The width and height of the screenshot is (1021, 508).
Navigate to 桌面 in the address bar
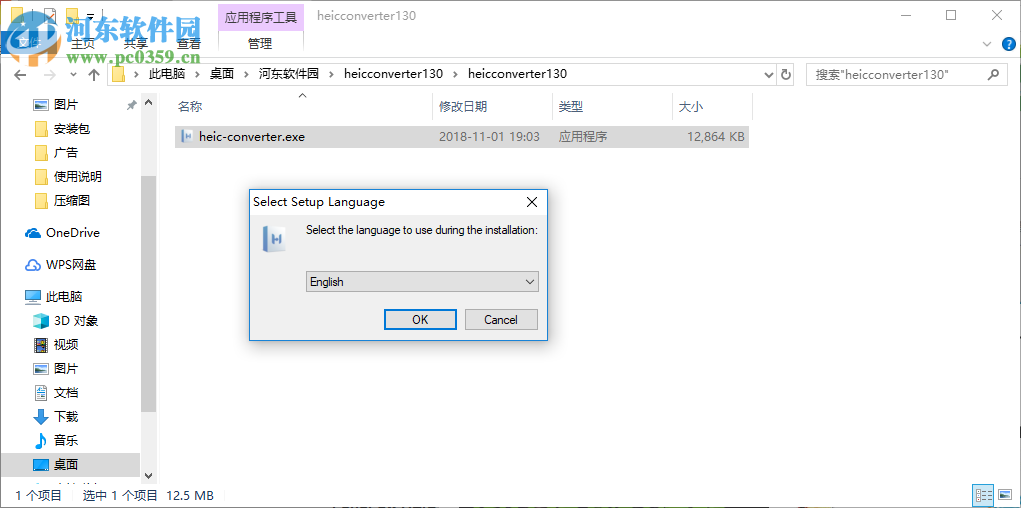221,74
